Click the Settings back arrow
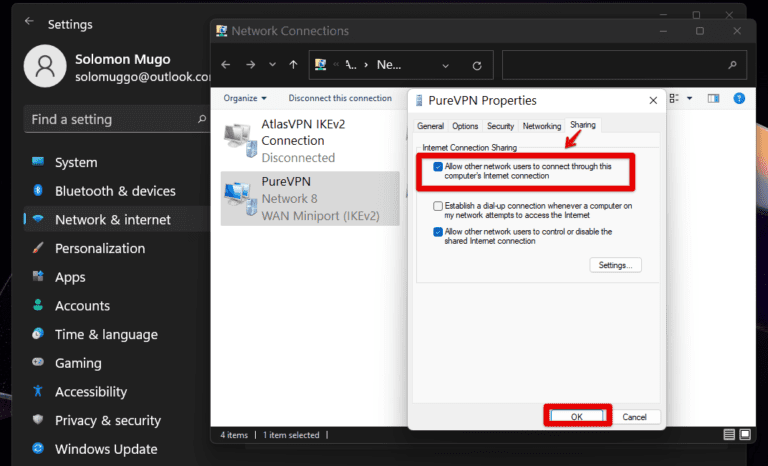 29,22
